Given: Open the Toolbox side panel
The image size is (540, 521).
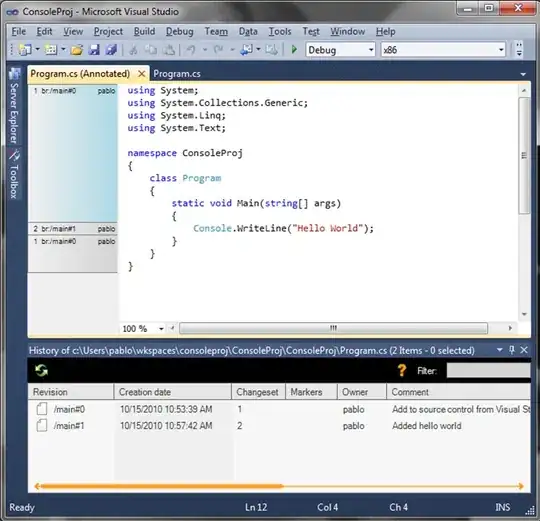Looking at the screenshot, I should pos(14,174).
